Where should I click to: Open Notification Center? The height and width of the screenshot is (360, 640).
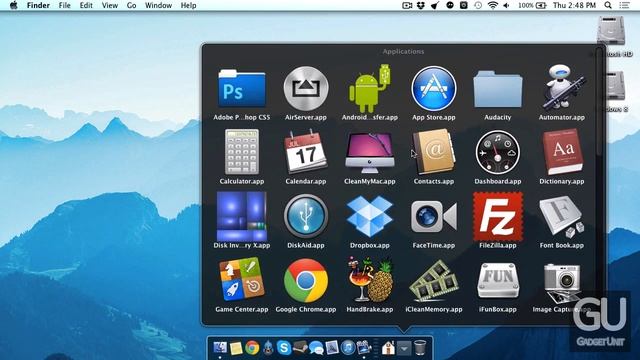point(624,5)
